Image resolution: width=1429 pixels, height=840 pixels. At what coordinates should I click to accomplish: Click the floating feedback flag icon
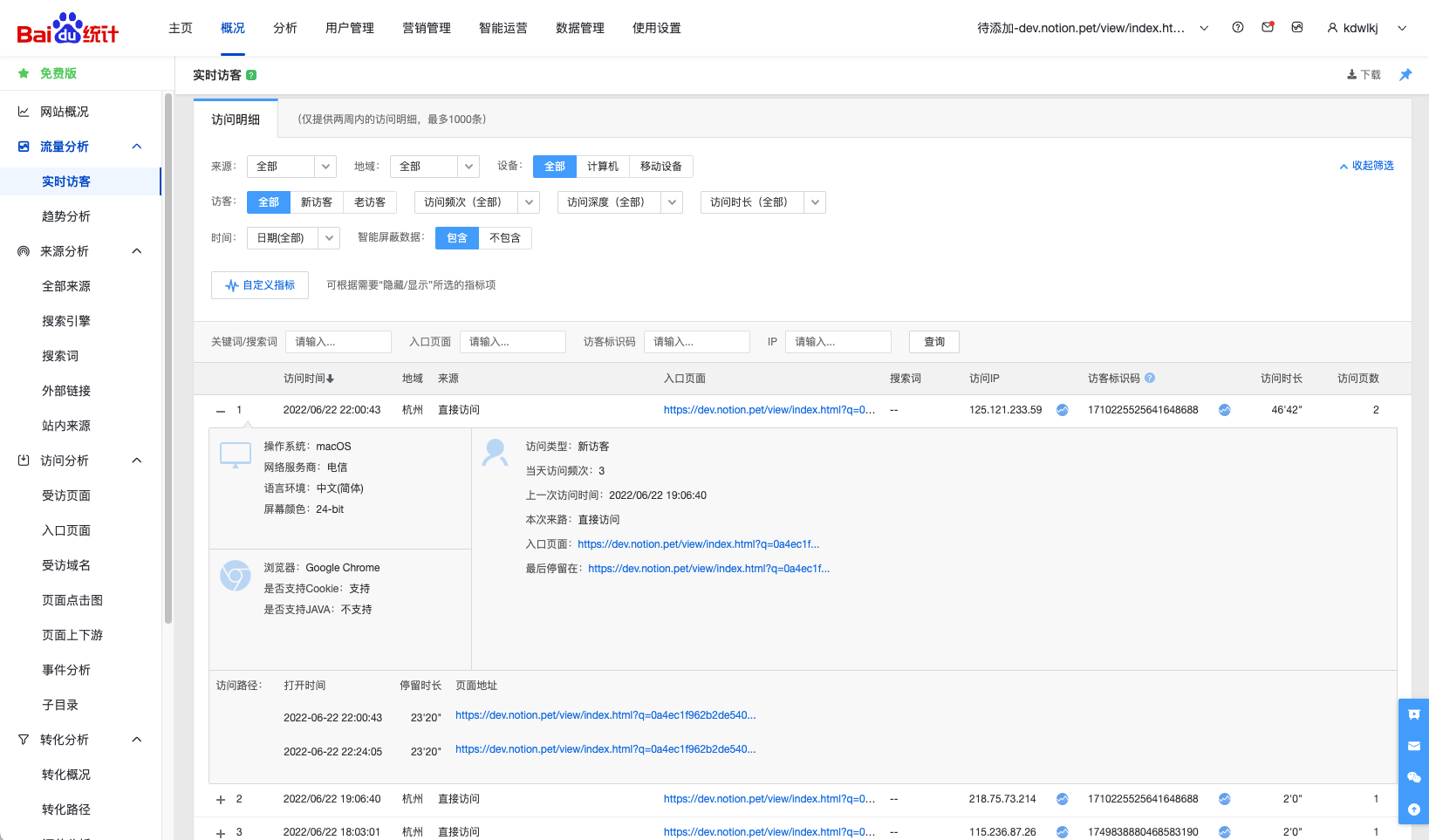point(1414,714)
